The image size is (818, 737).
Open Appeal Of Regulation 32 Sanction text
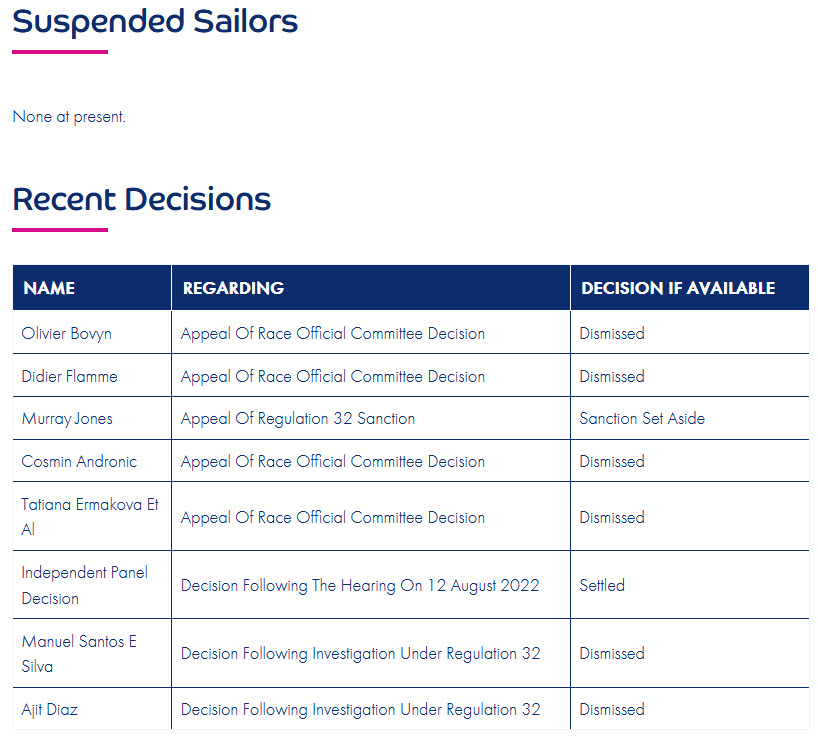tap(297, 419)
